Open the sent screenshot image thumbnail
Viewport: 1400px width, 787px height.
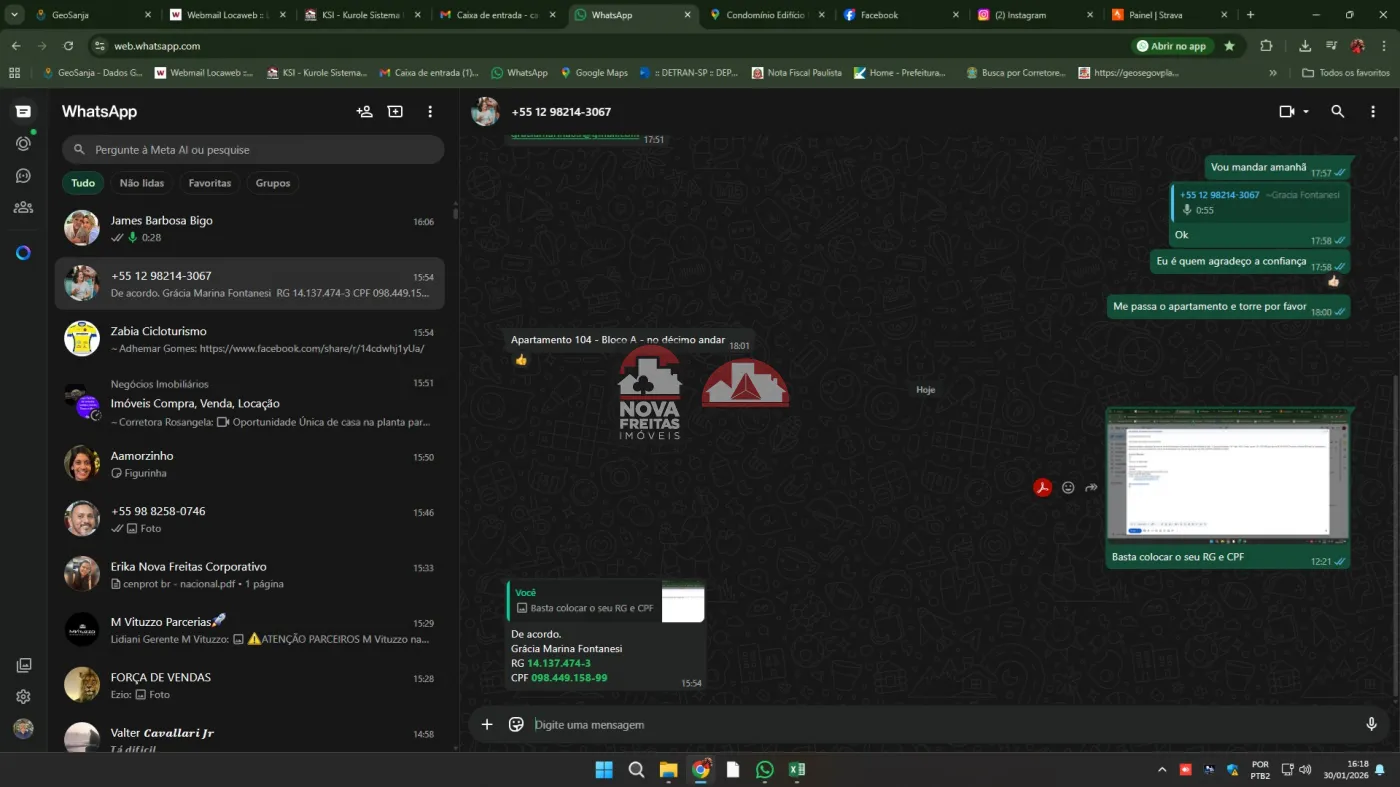coord(1228,476)
